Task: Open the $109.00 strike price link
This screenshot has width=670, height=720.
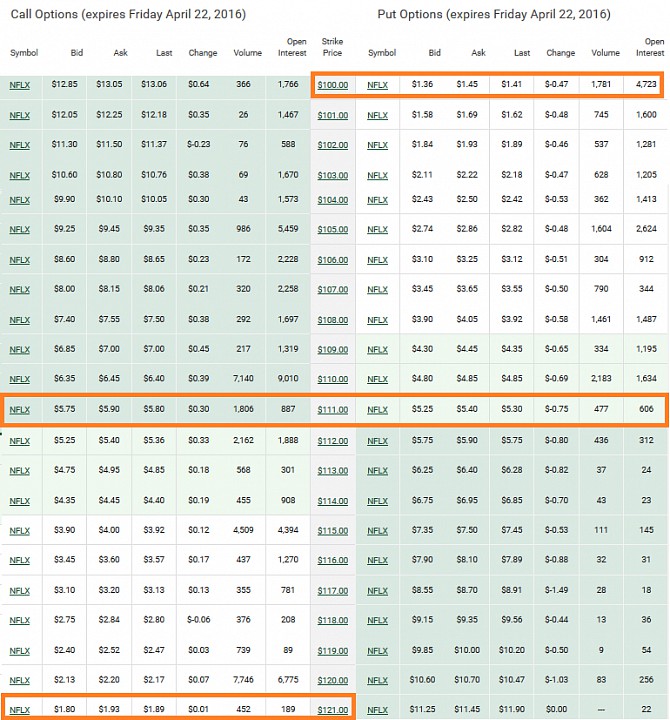Action: click(332, 349)
